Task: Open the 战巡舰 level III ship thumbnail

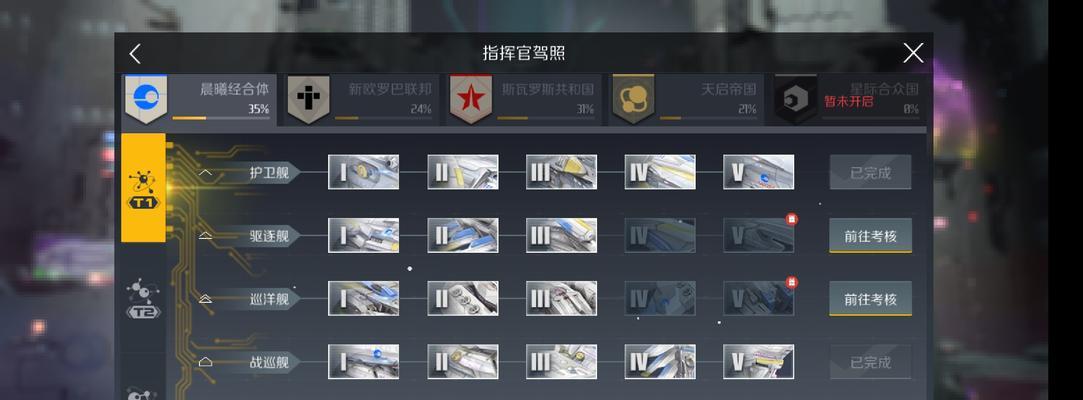Action: click(561, 362)
